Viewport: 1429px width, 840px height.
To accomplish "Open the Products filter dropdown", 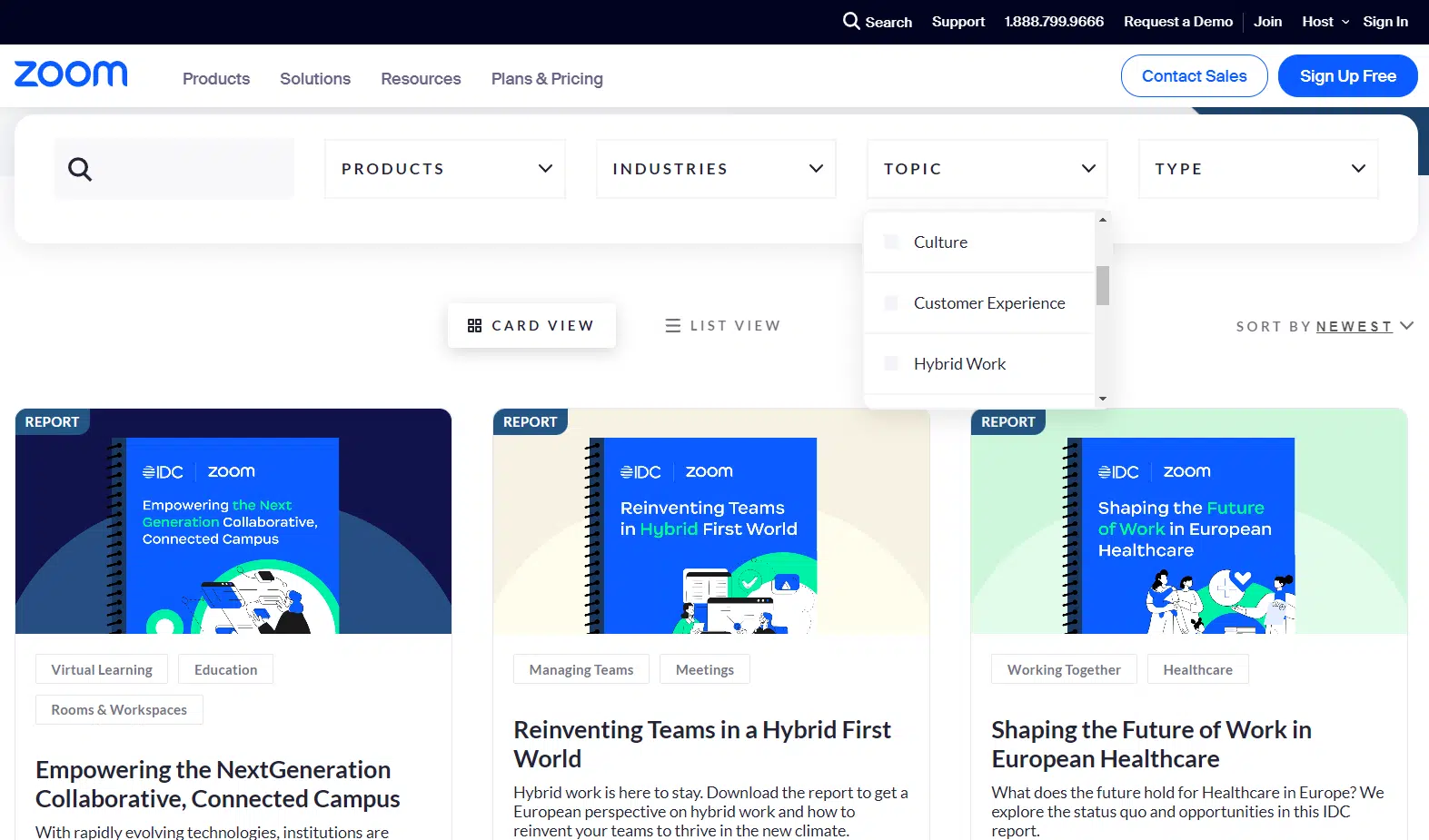I will 445,169.
